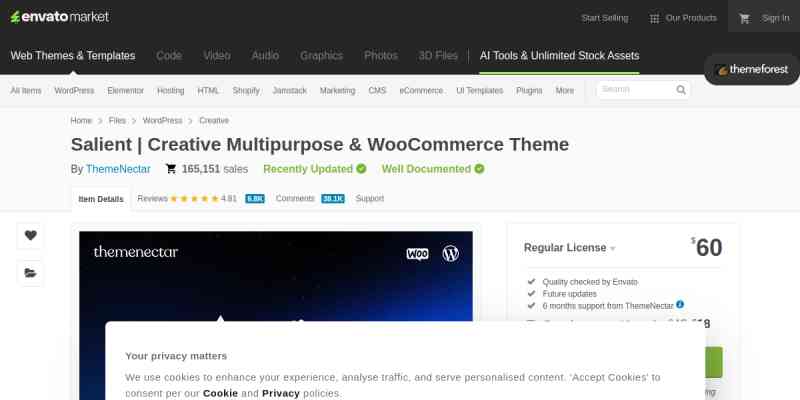800x400 pixels.
Task: Open the ThemeNectar author link
Action: 118,169
